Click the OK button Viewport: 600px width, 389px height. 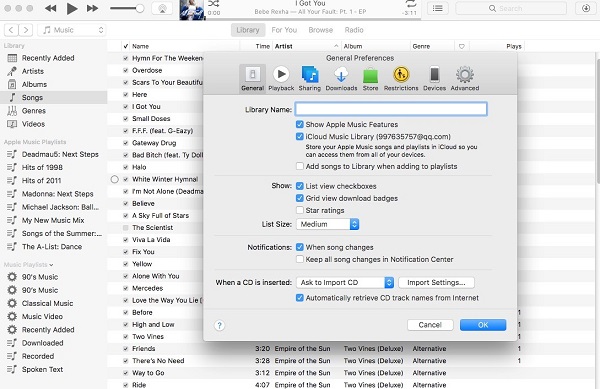point(483,325)
